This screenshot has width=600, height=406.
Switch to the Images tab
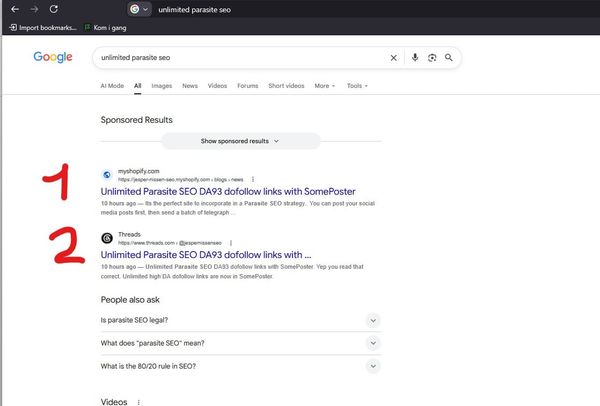[161, 86]
